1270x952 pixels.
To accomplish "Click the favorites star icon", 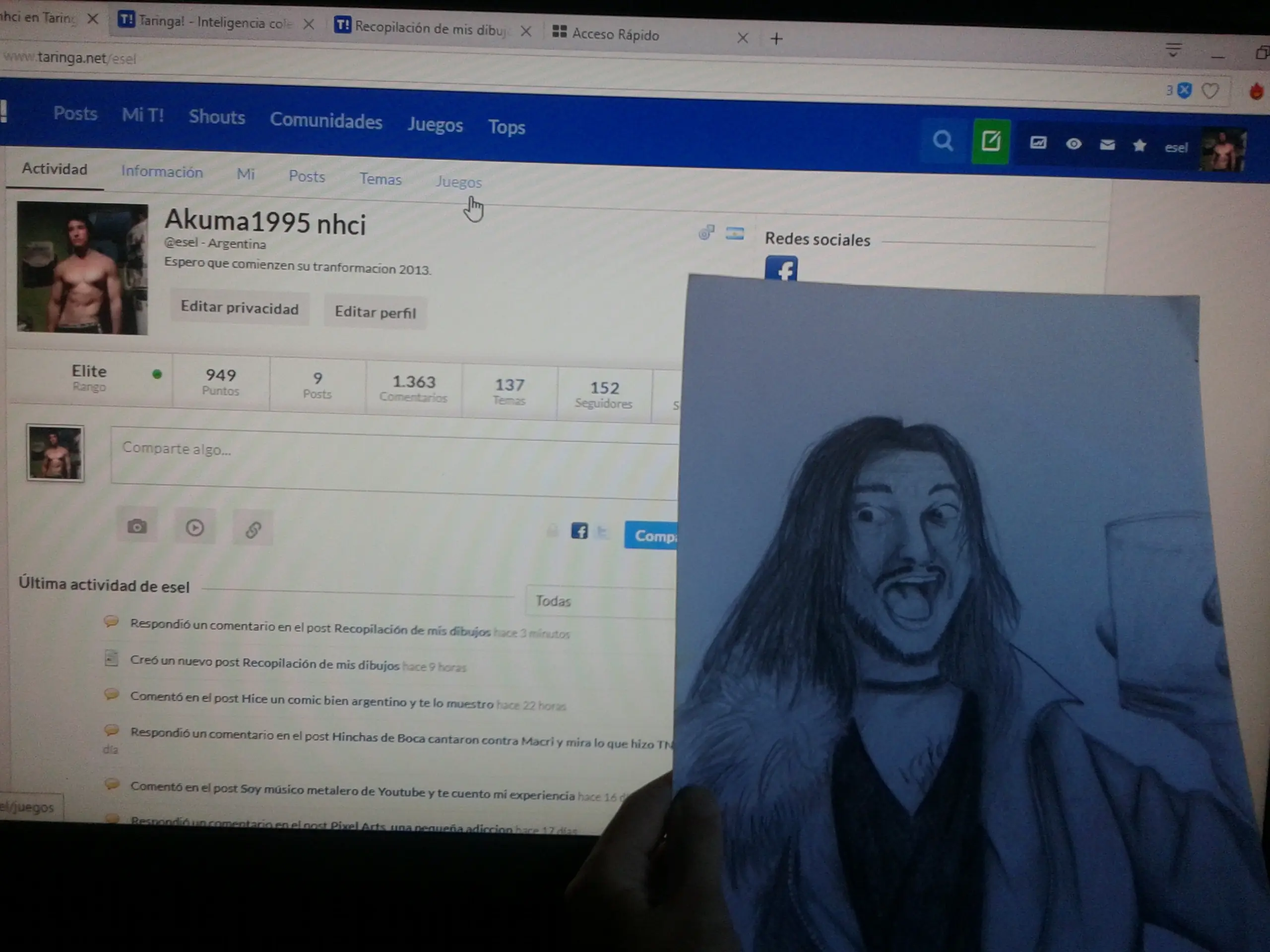I will (1140, 146).
